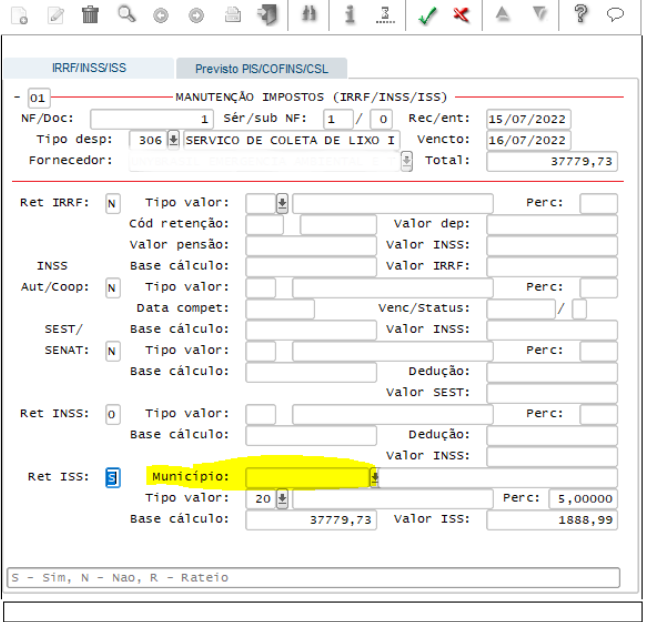The height and width of the screenshot is (622, 645).
Task: Click the Aut/Coop field showing N
Action: pyautogui.click(x=113, y=288)
